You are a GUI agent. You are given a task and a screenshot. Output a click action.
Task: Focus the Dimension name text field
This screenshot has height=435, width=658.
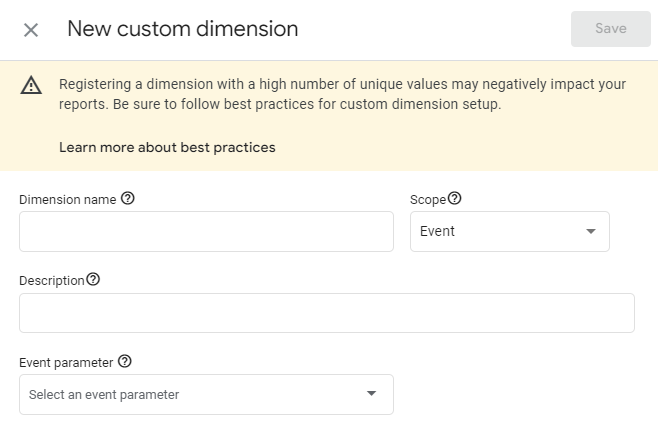pos(206,232)
